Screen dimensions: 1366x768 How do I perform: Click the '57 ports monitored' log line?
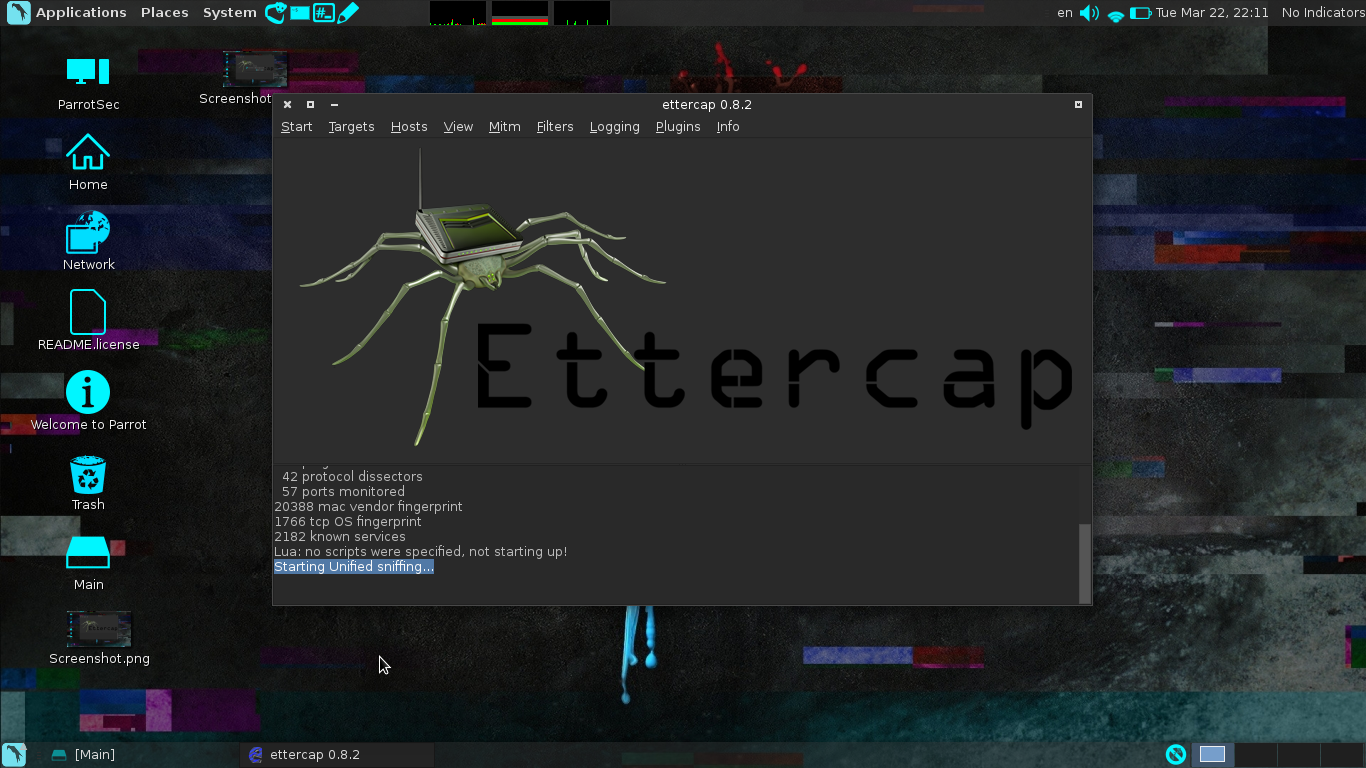(343, 492)
